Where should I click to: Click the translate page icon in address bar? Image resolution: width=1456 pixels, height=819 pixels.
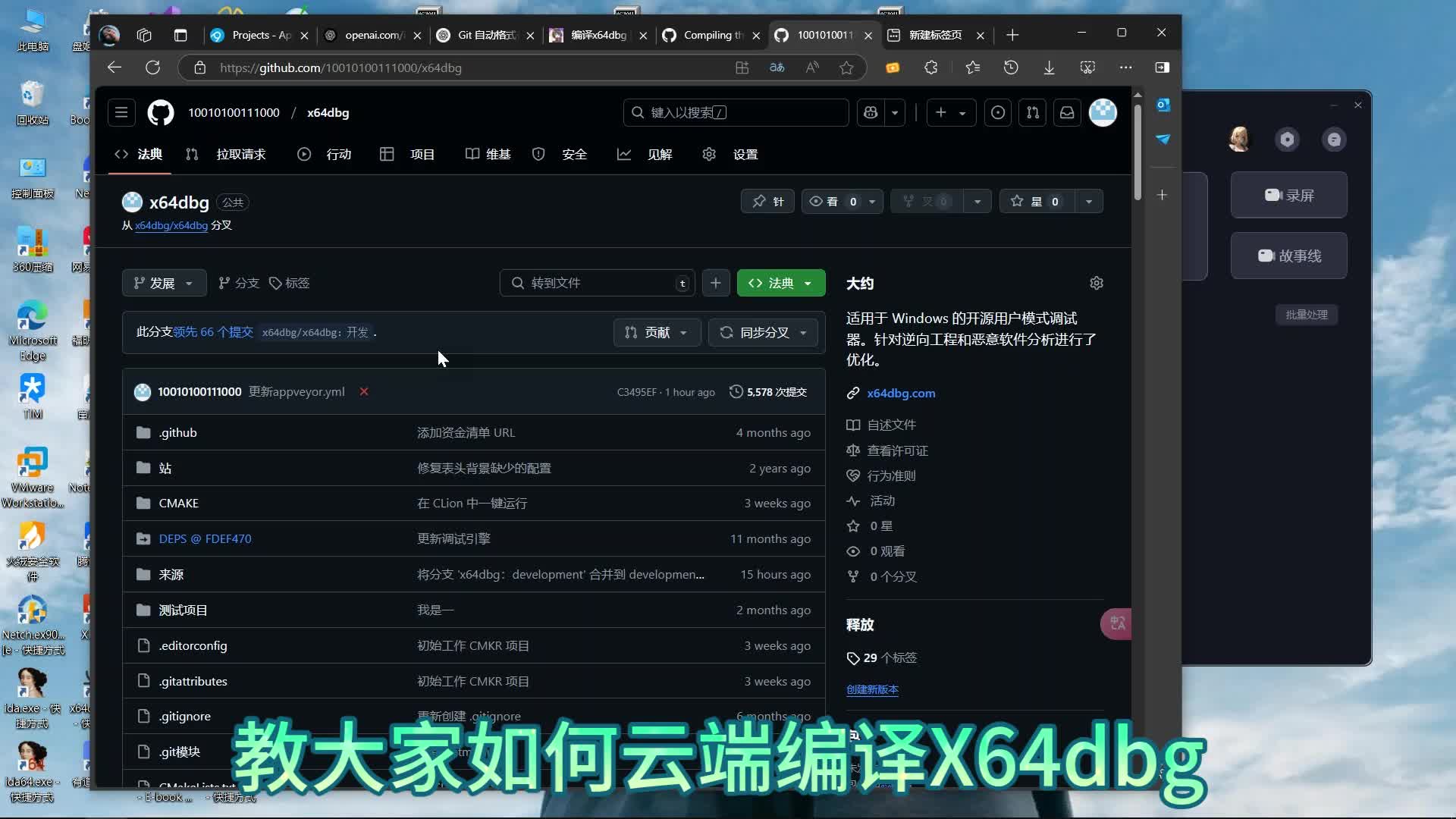coord(777,67)
